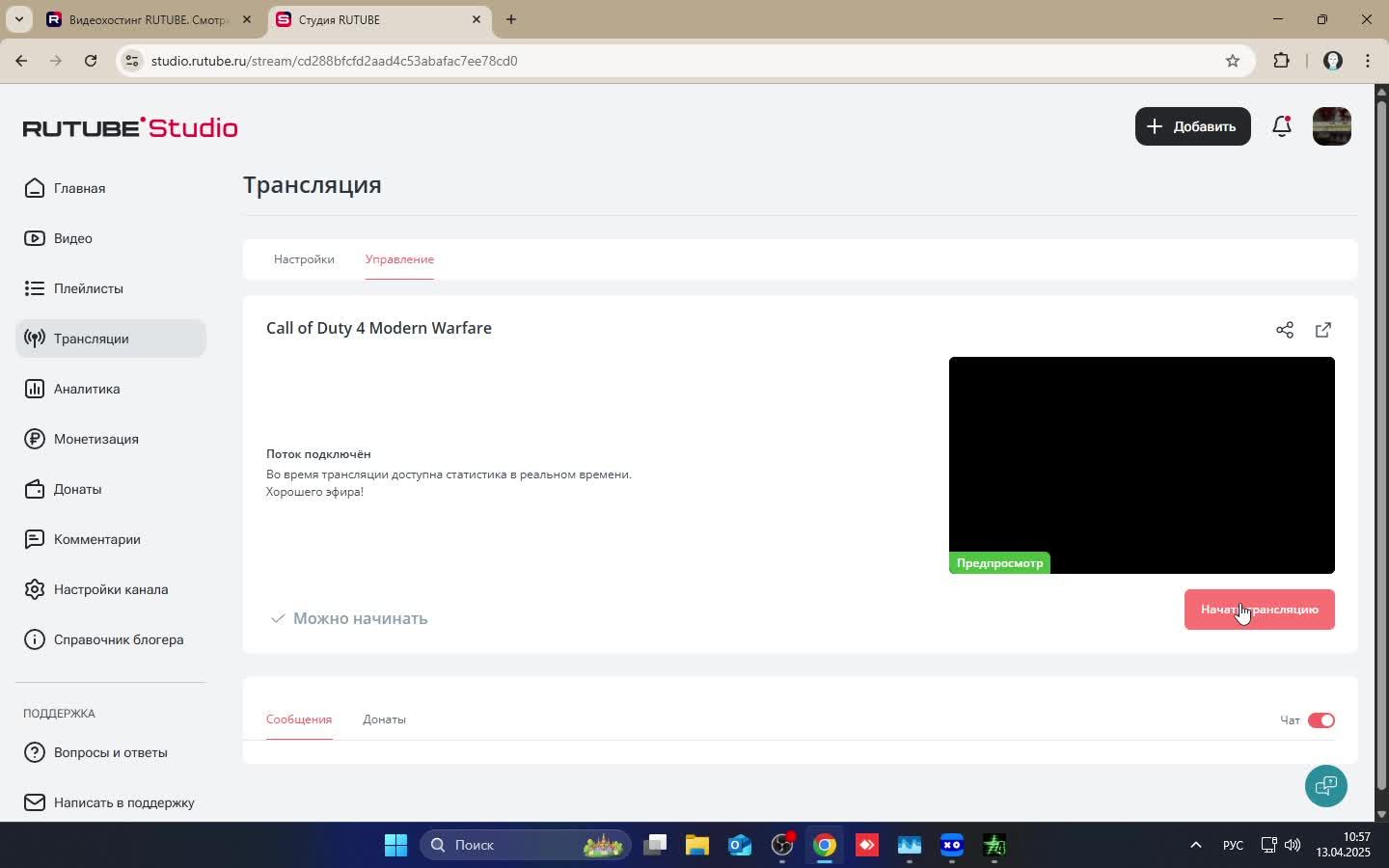Show hidden tray icons chevron
The image size is (1389, 868).
click(1195, 846)
